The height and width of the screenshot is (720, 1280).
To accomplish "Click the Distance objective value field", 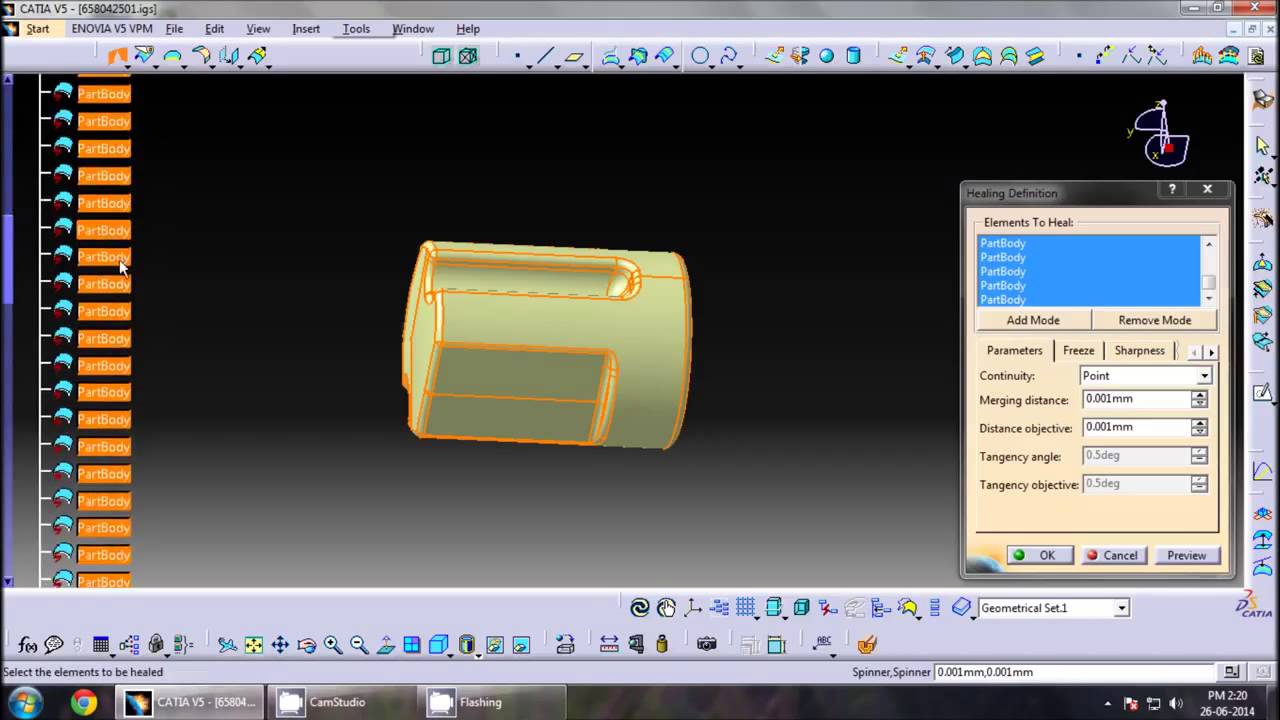I will [x=1136, y=427].
